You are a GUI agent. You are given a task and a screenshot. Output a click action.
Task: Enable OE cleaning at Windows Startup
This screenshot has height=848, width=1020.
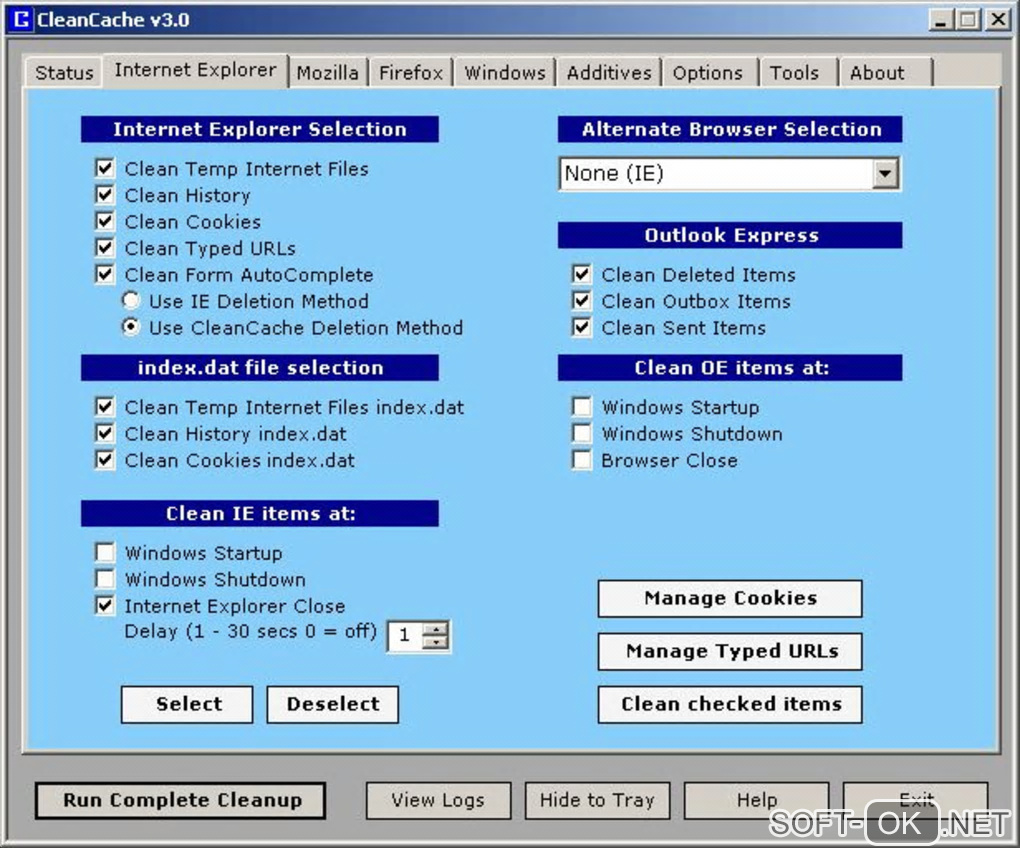pyautogui.click(x=582, y=407)
